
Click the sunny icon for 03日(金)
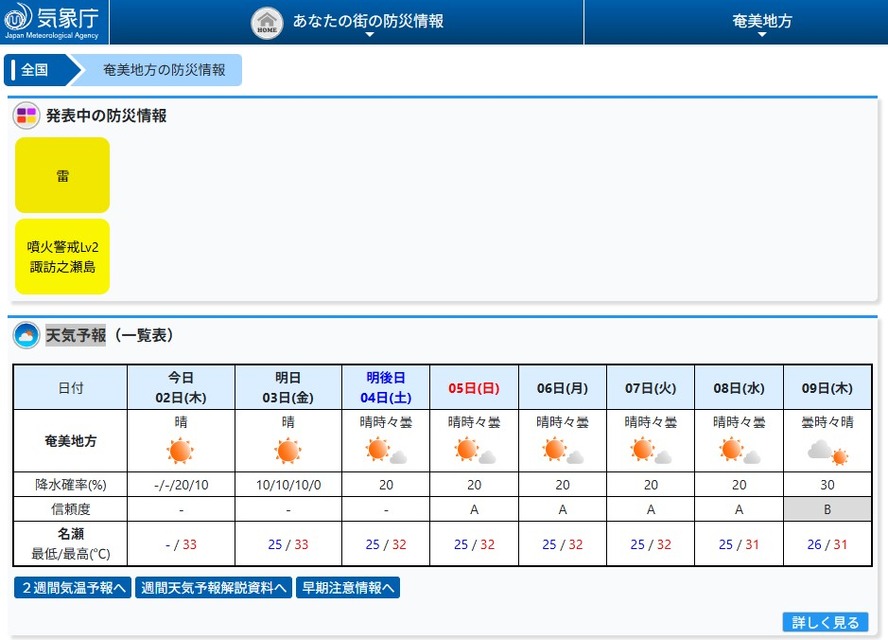288,451
